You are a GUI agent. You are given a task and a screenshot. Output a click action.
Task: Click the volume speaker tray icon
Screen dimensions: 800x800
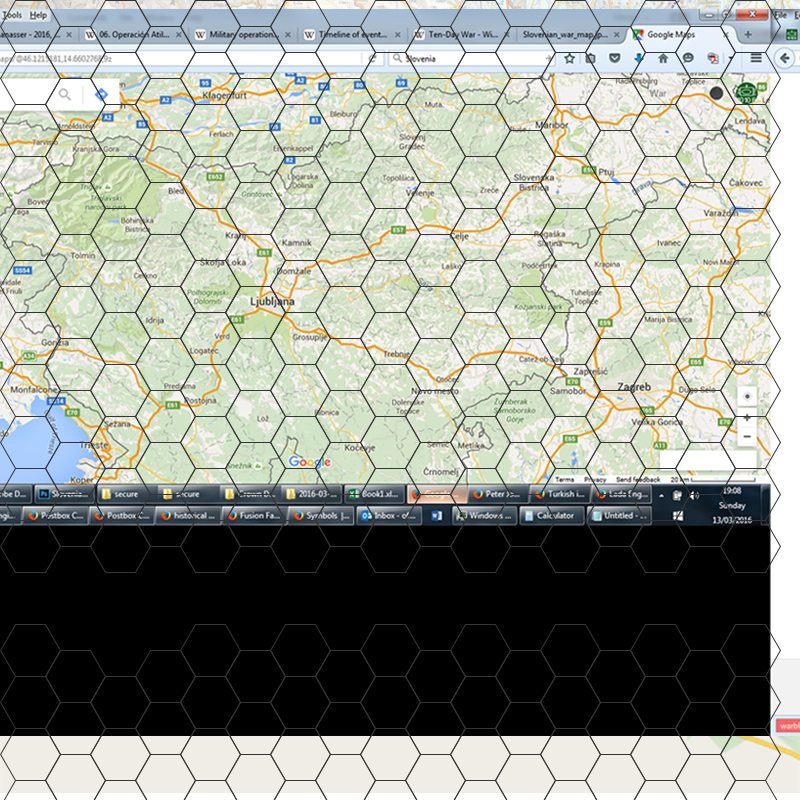click(694, 495)
